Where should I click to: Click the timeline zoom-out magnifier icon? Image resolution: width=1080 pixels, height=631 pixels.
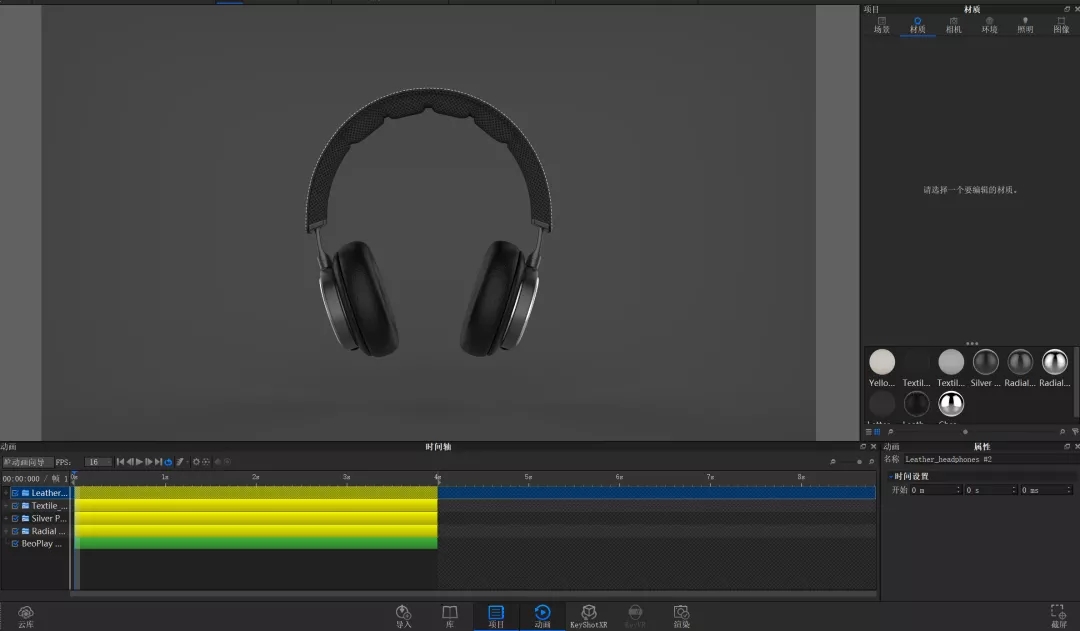[833, 462]
